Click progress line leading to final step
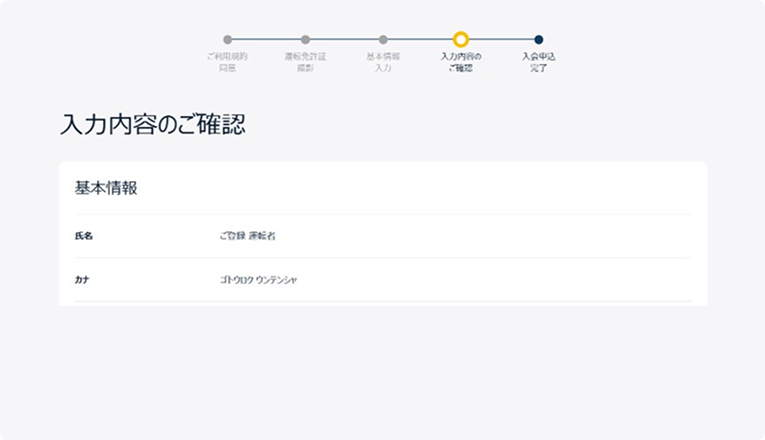765x440 pixels. point(502,40)
